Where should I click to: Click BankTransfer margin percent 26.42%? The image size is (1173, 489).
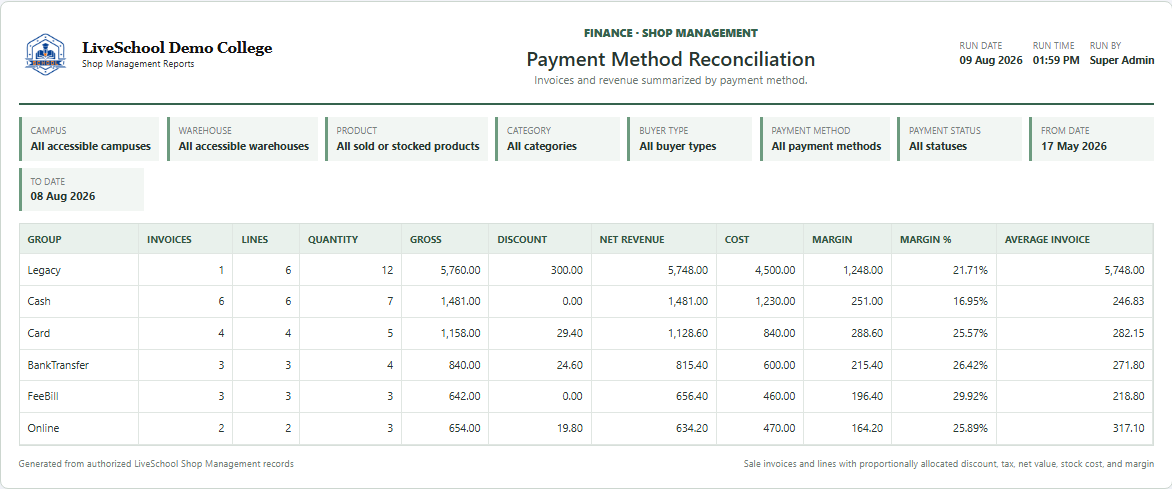click(x=970, y=365)
